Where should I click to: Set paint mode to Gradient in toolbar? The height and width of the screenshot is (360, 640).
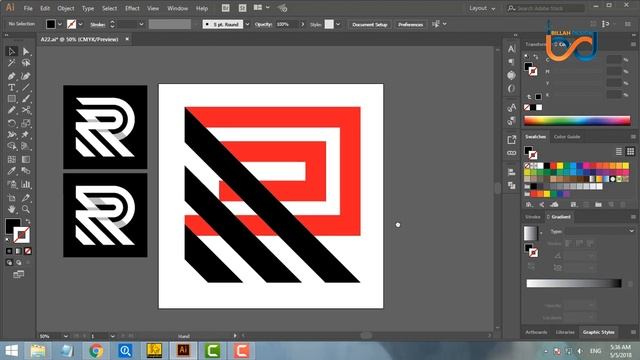tap(18, 251)
